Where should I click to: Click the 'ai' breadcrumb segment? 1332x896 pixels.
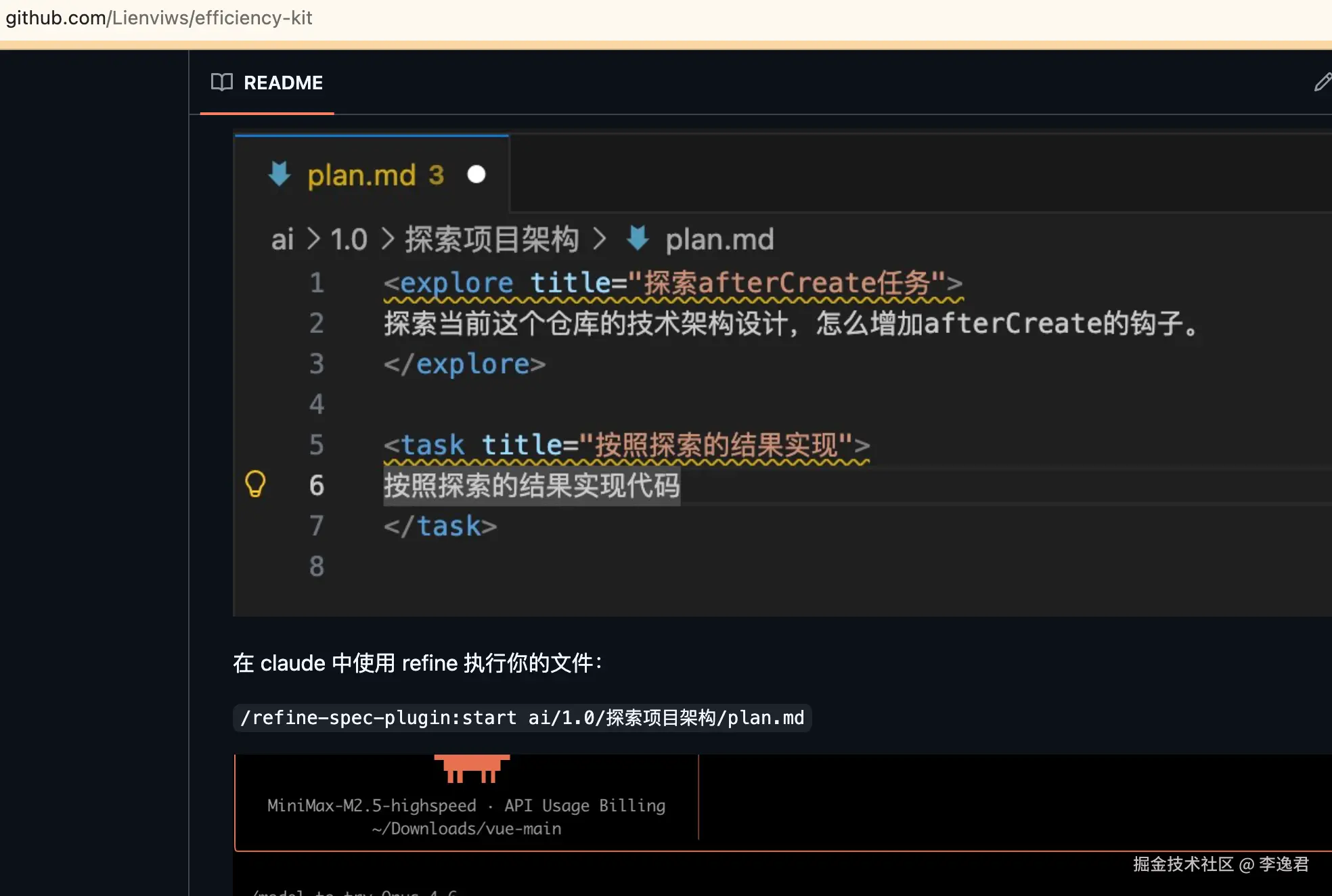coord(282,240)
